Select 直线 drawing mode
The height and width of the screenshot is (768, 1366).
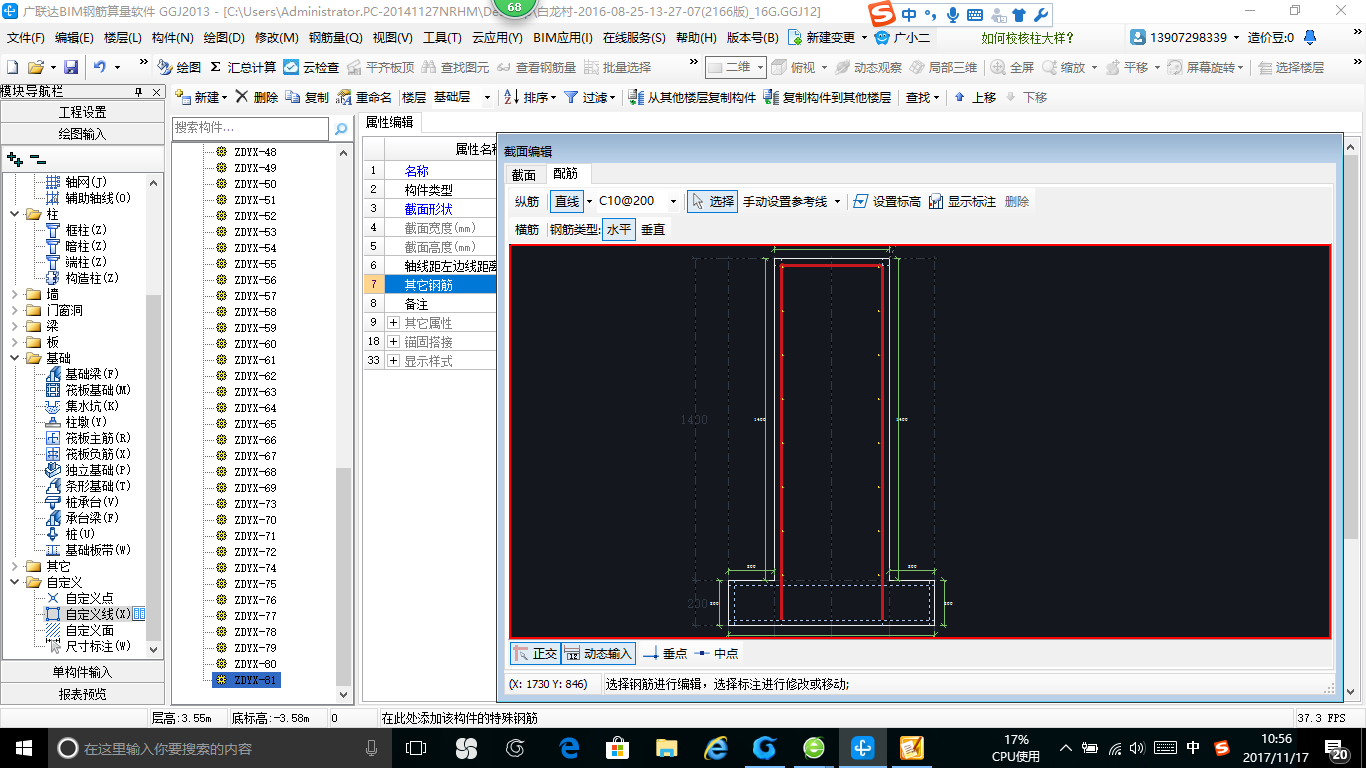pos(567,201)
